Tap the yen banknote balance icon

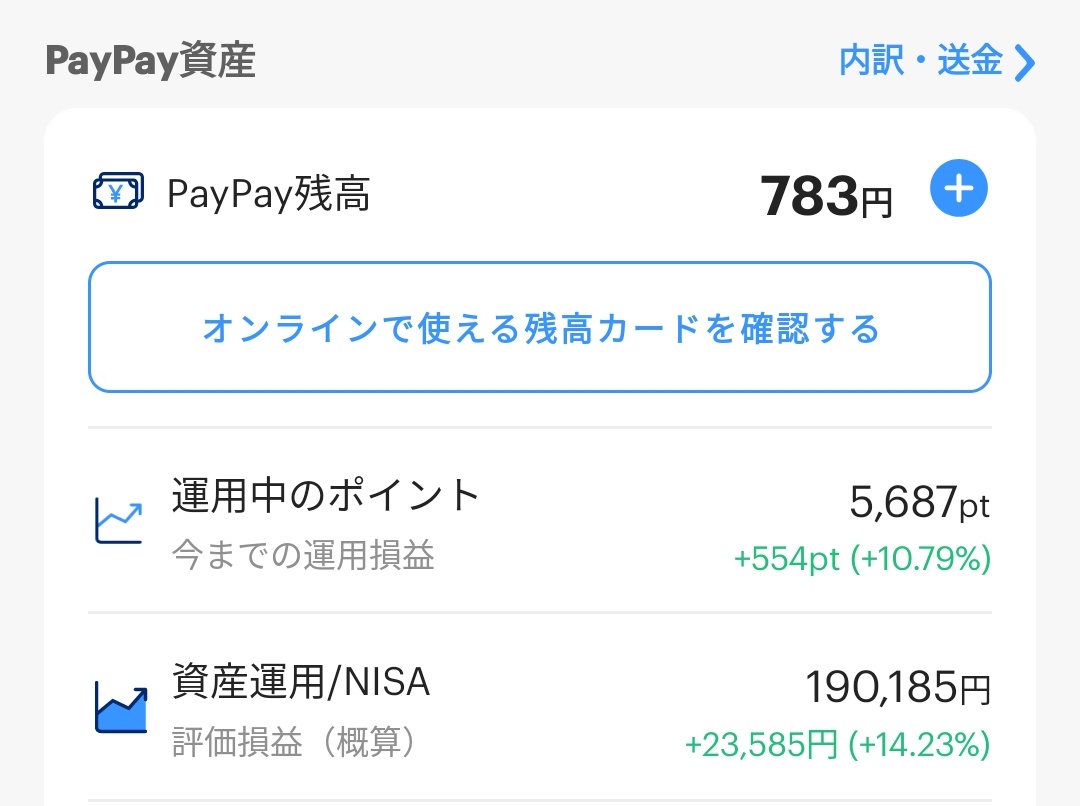(118, 191)
